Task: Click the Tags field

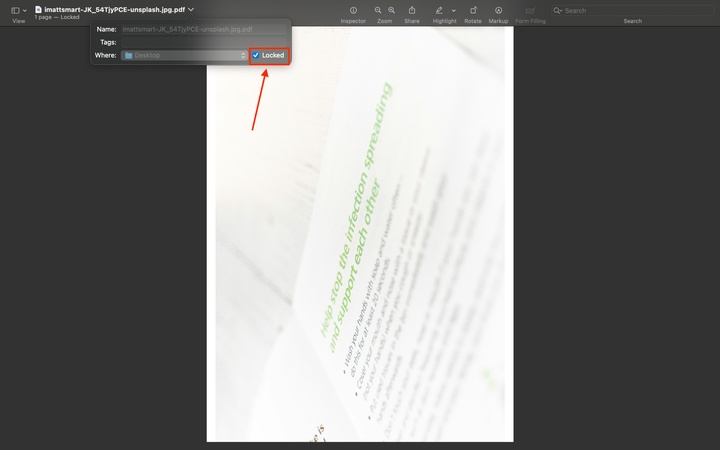Action: [203, 42]
